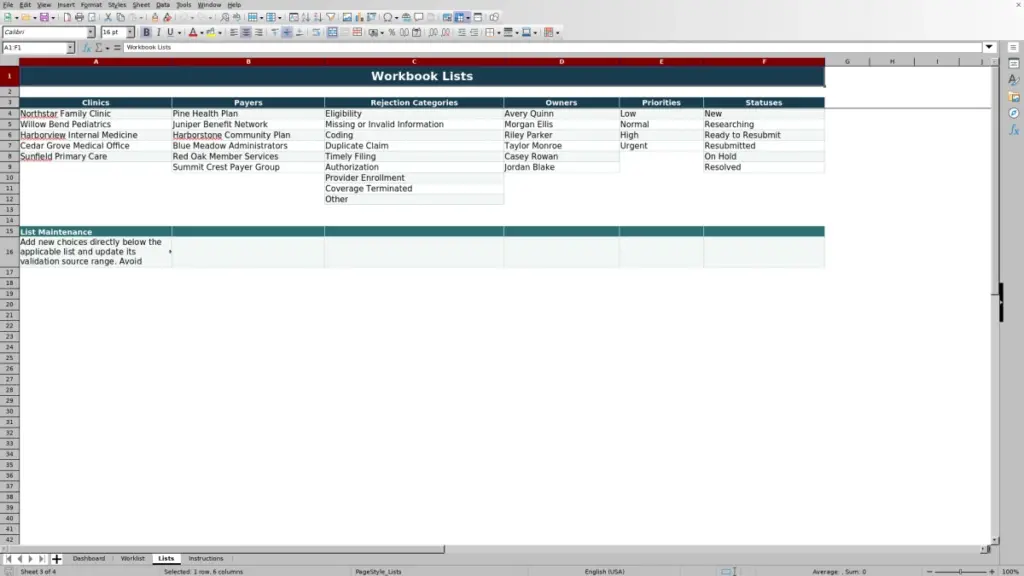
Task: Switch to the Worklist sheet tab
Action: click(x=133, y=559)
